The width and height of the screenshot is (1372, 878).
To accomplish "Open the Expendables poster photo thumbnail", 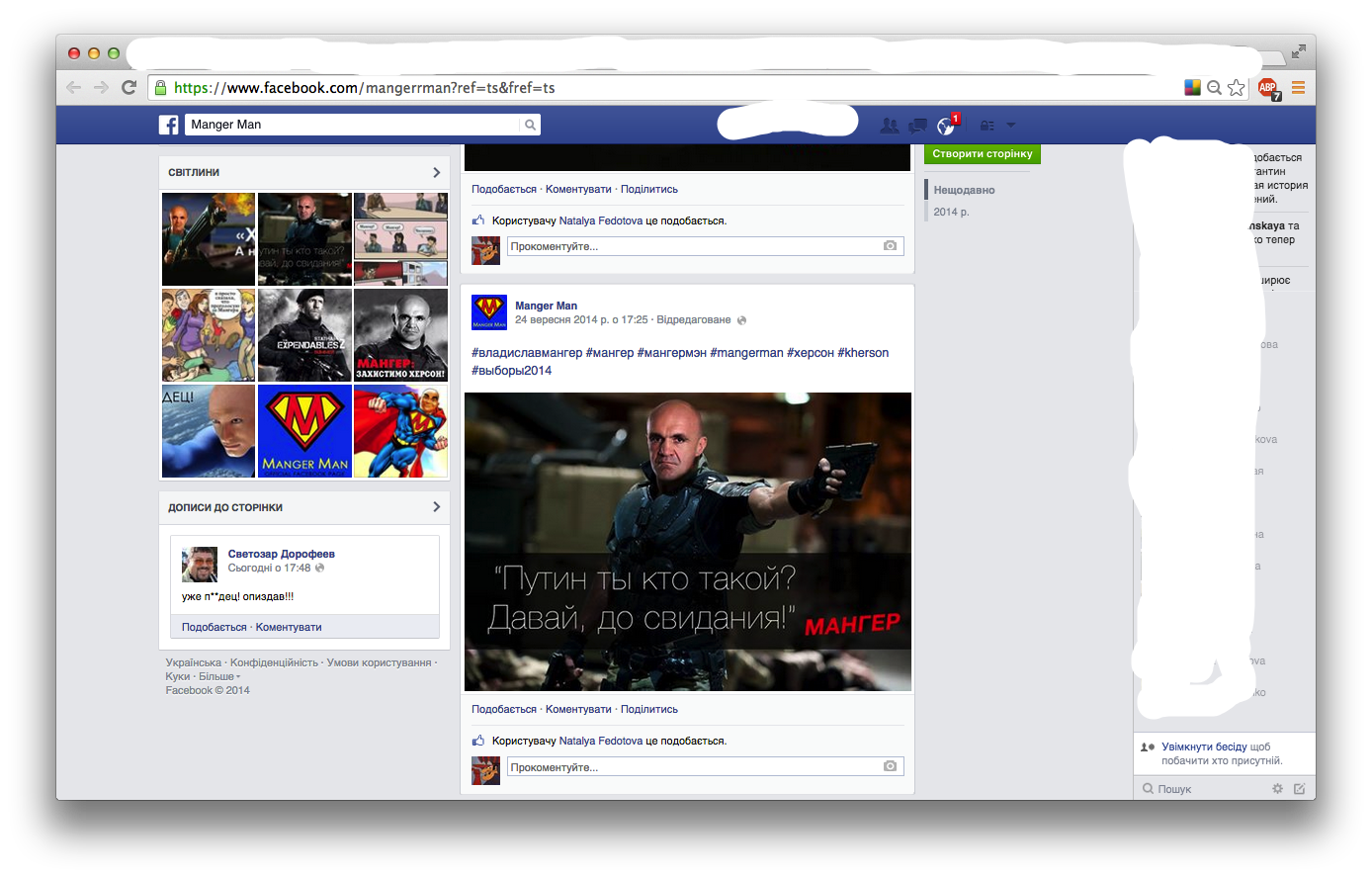I will (304, 335).
